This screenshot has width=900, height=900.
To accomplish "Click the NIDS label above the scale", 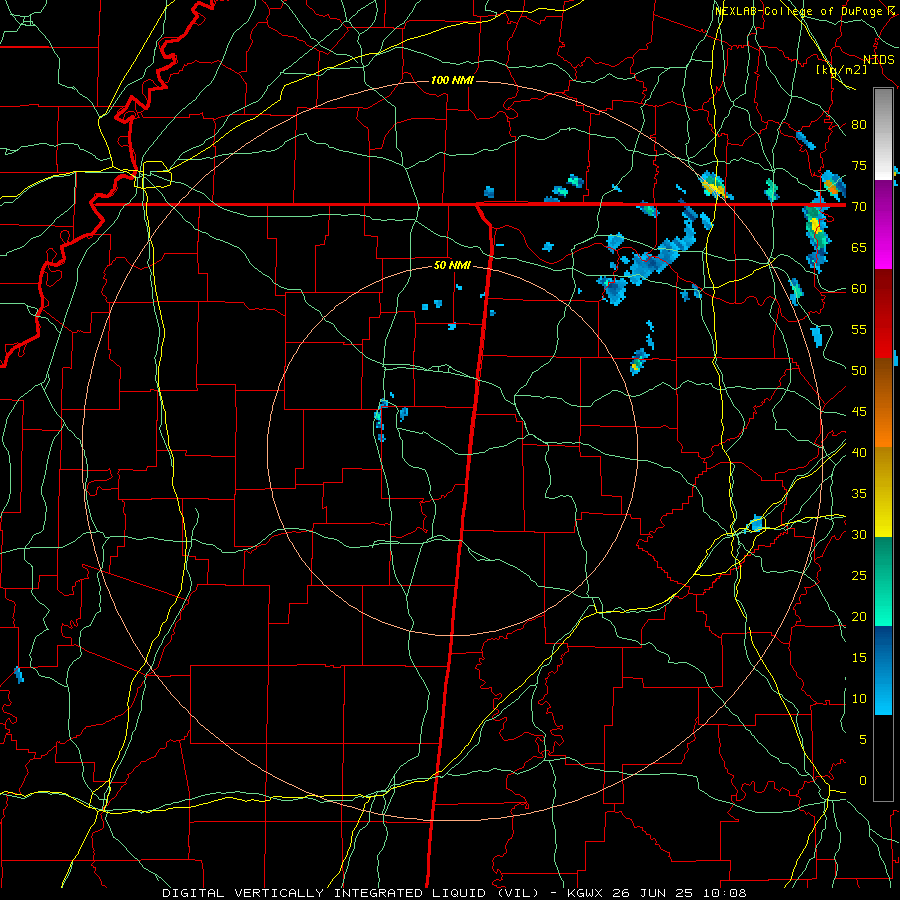I will point(879,60).
